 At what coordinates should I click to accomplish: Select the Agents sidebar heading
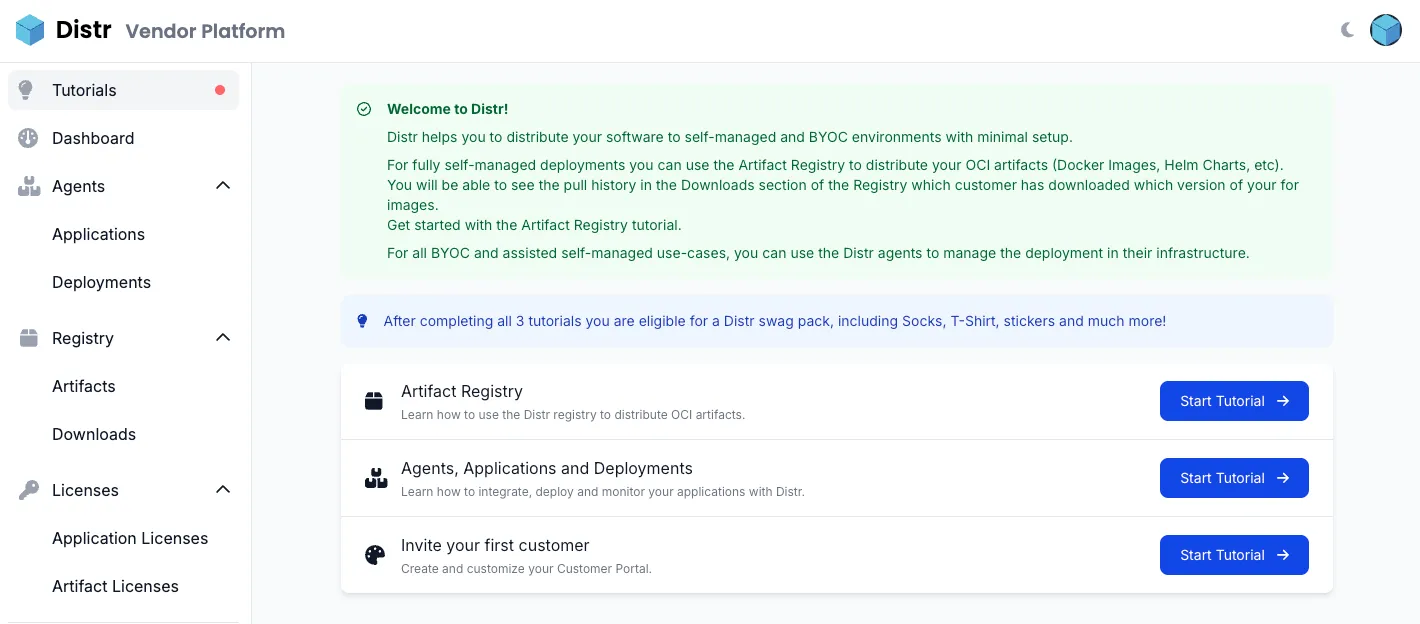coord(78,186)
